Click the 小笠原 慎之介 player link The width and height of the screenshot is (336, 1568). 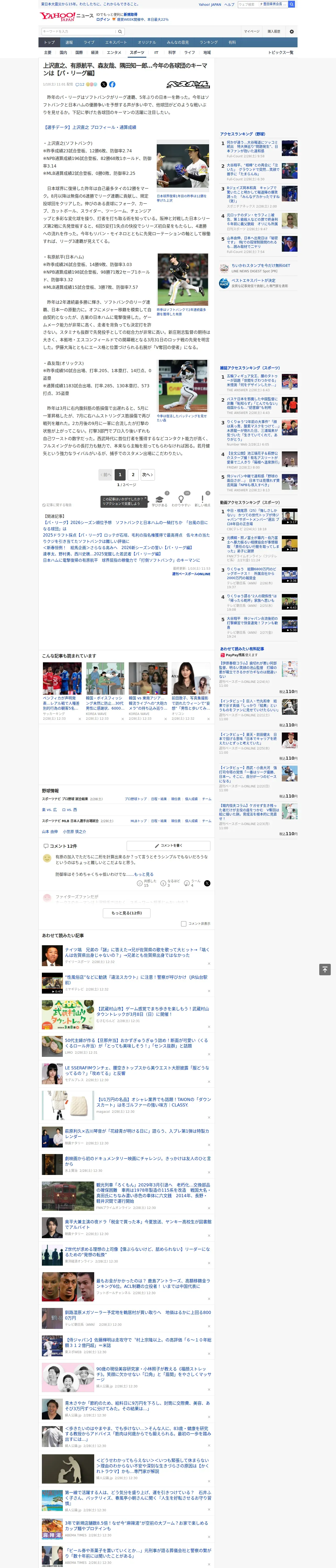pos(74,832)
